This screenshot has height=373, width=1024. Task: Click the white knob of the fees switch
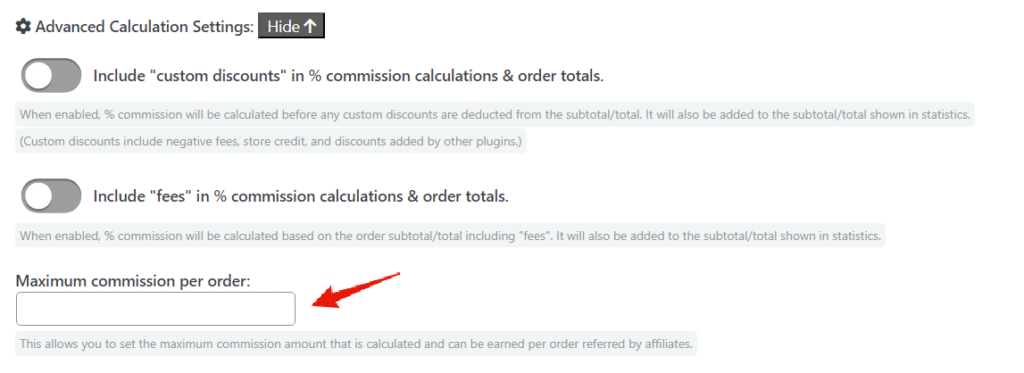(39, 196)
